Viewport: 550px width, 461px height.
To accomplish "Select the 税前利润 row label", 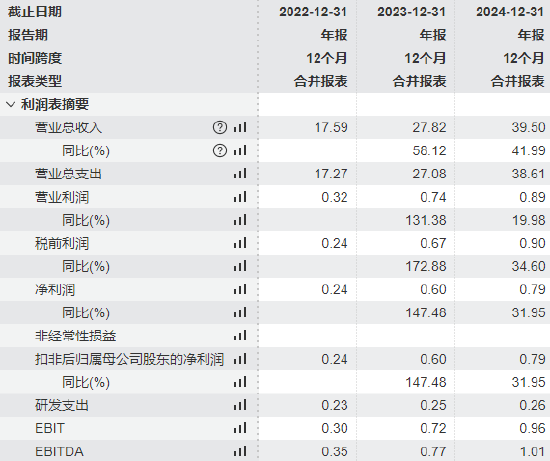I will click(x=62, y=243).
